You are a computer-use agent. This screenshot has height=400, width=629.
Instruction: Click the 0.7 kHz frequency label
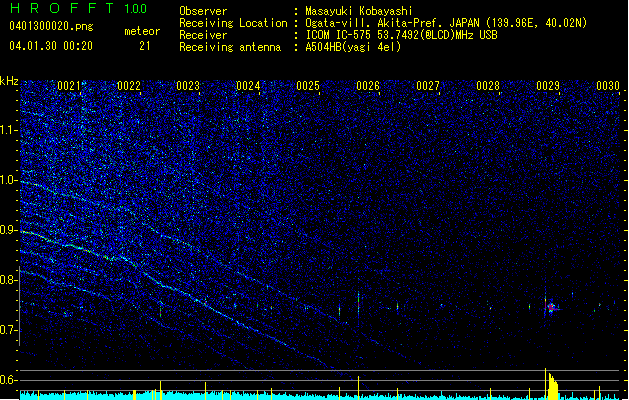point(8,330)
